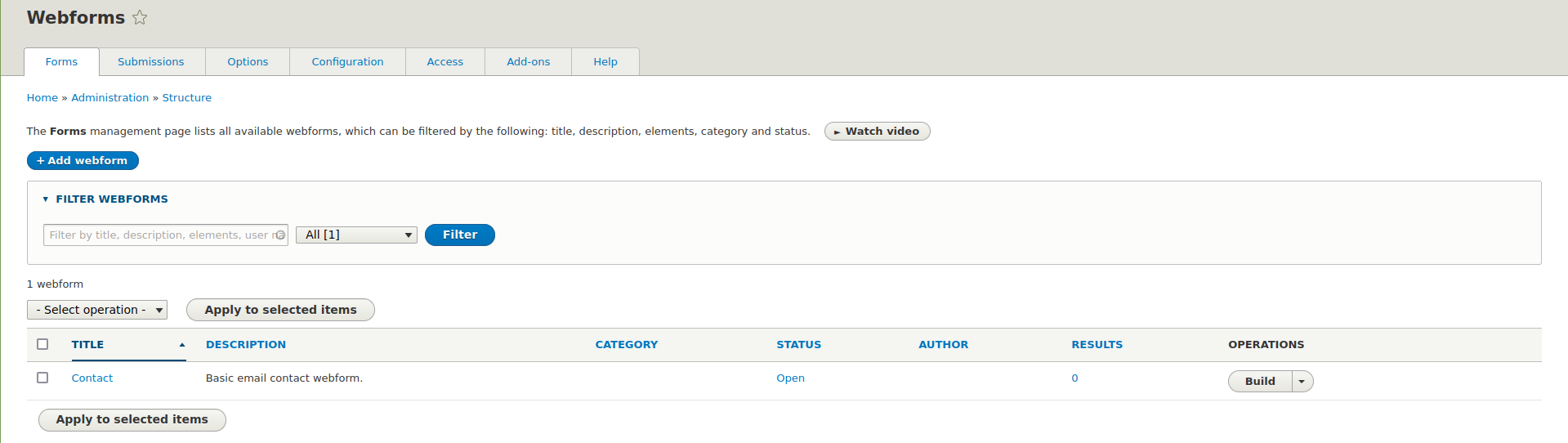Click the favorite star beside Webforms title
Screen dimensions: 1568x443
(140, 17)
